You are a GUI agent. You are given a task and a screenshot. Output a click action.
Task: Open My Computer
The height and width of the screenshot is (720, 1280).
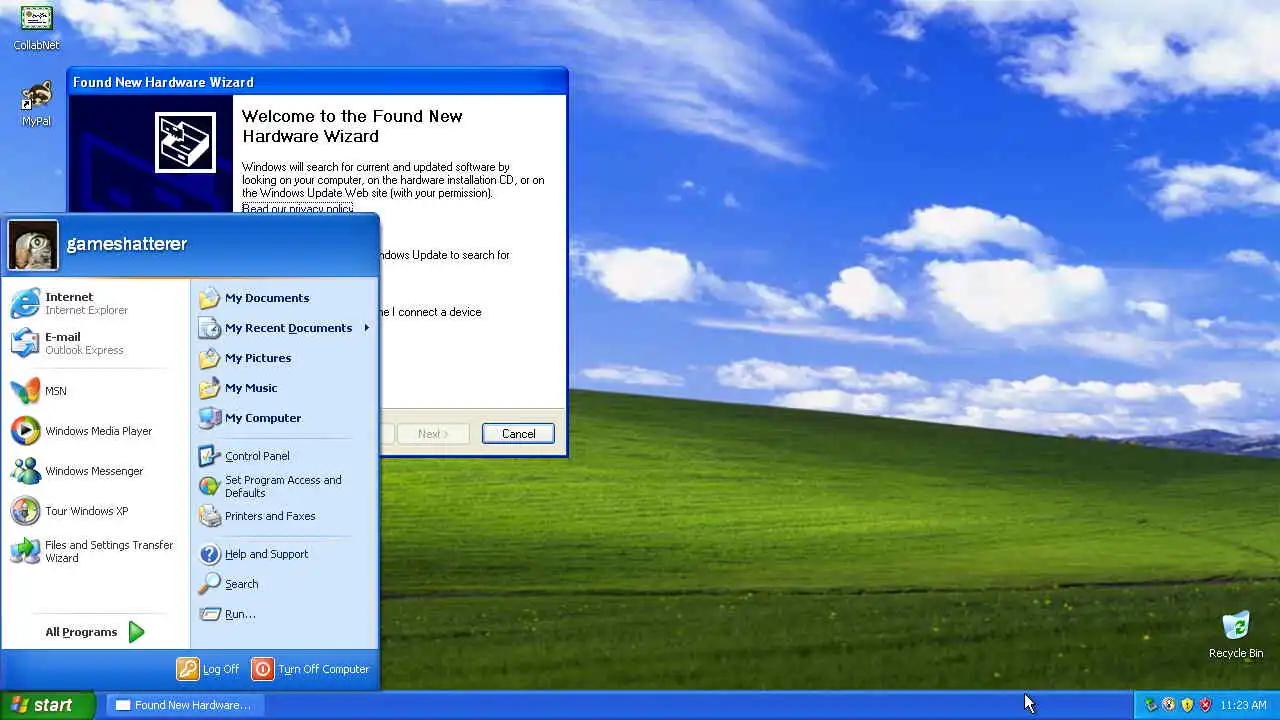tap(284, 418)
